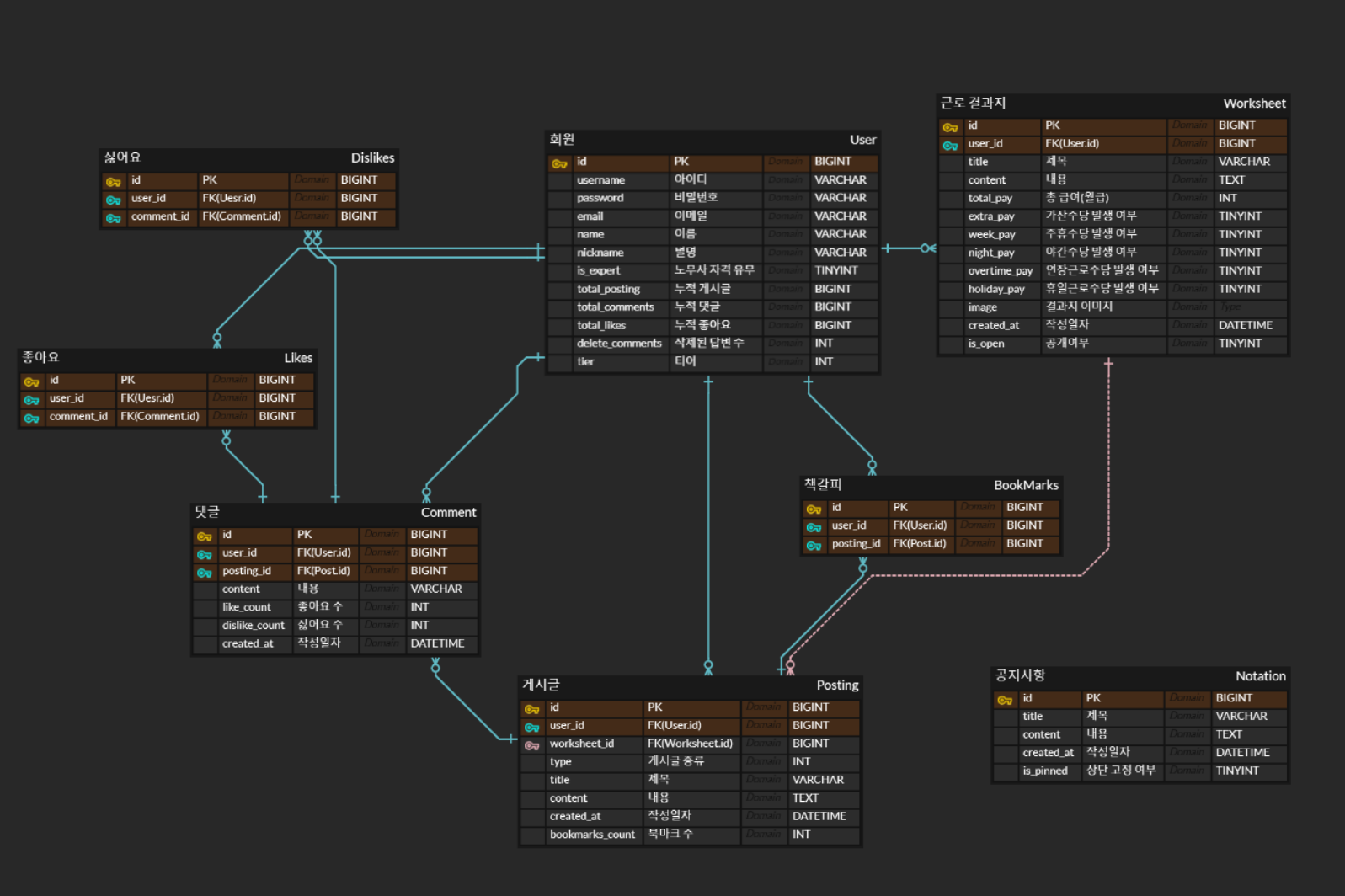
Task: Click the primary key icon in Posting id row
Action: click(x=531, y=708)
